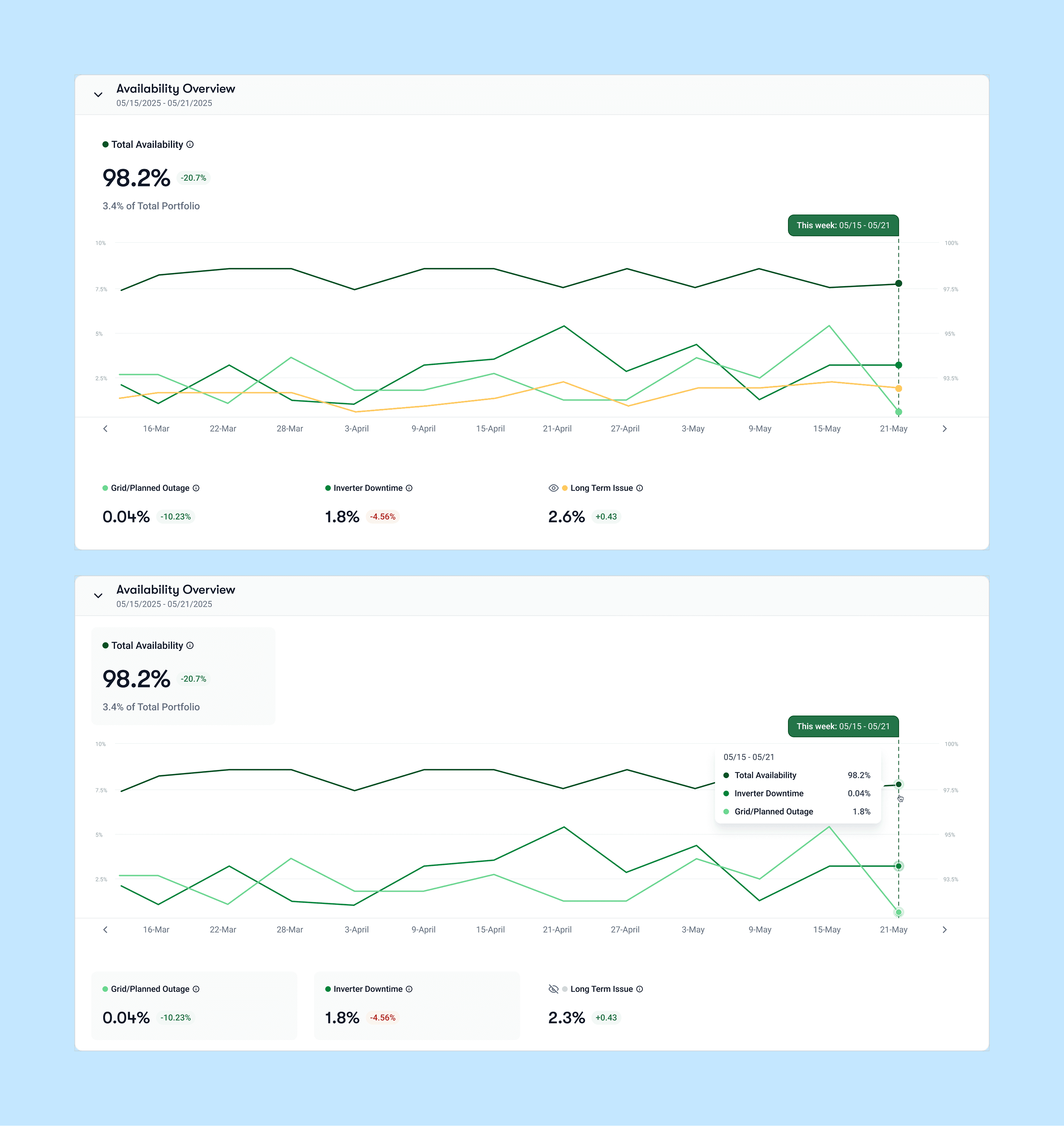Click info icon next to bottom Total Availability
This screenshot has width=1064, height=1126.
point(190,646)
